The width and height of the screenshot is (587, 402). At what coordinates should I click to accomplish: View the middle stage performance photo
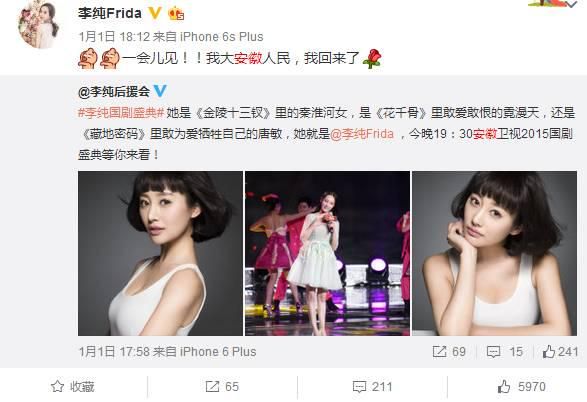pos(327,253)
